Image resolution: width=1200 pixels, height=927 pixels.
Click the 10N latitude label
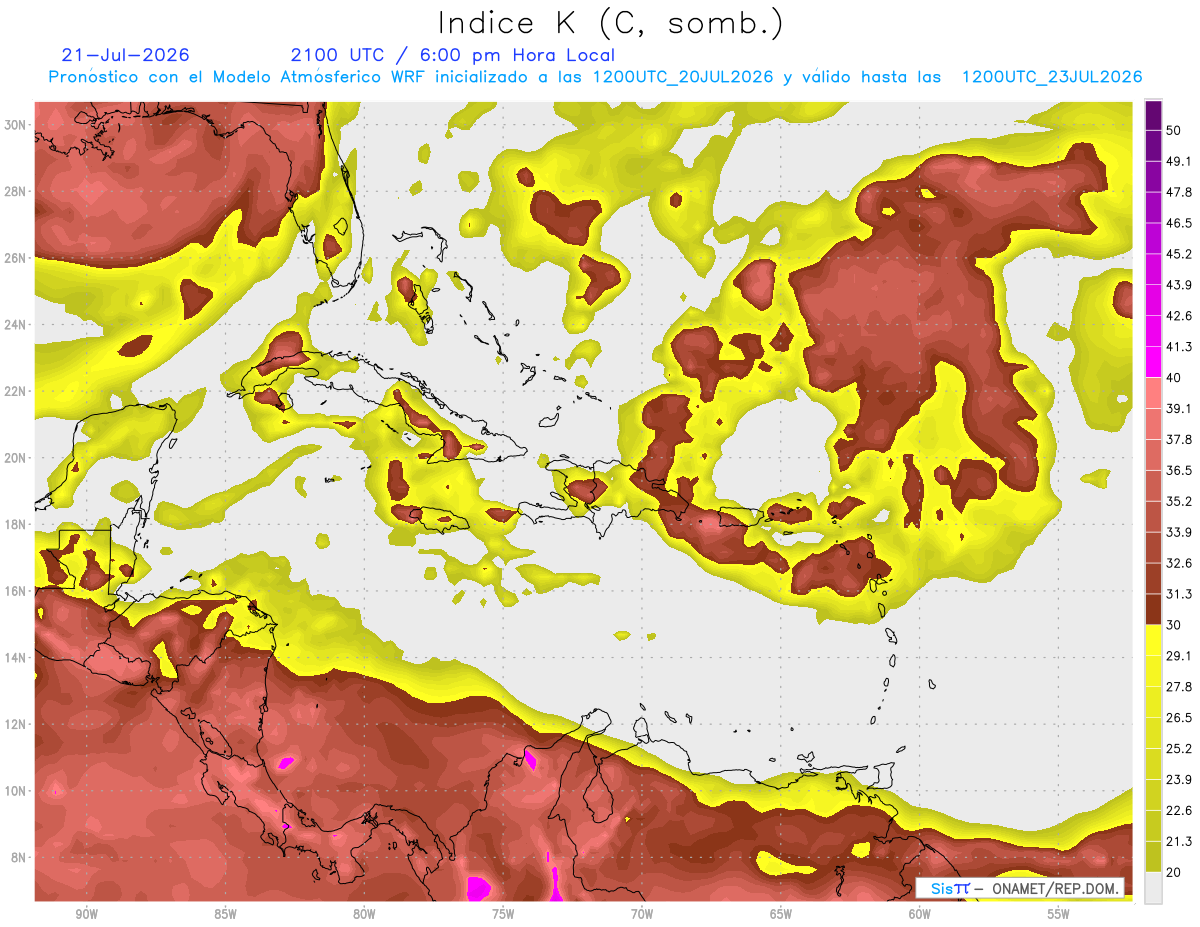[x=15, y=791]
